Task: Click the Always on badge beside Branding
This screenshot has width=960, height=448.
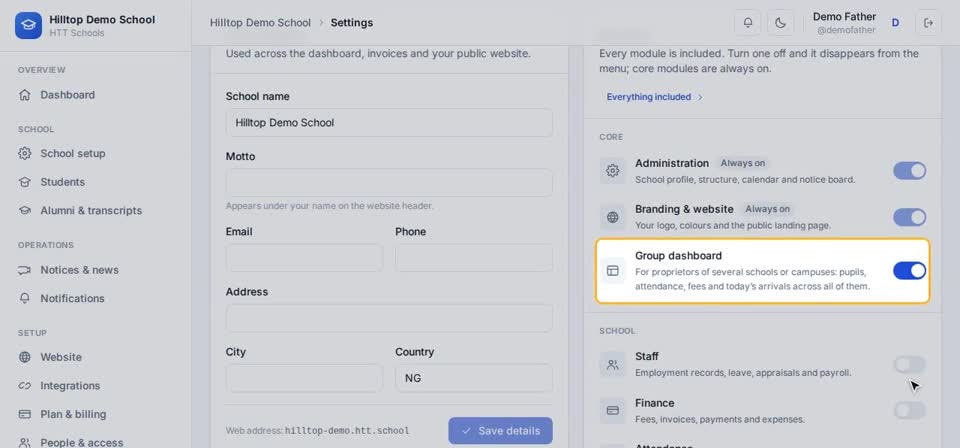Action: tap(767, 209)
